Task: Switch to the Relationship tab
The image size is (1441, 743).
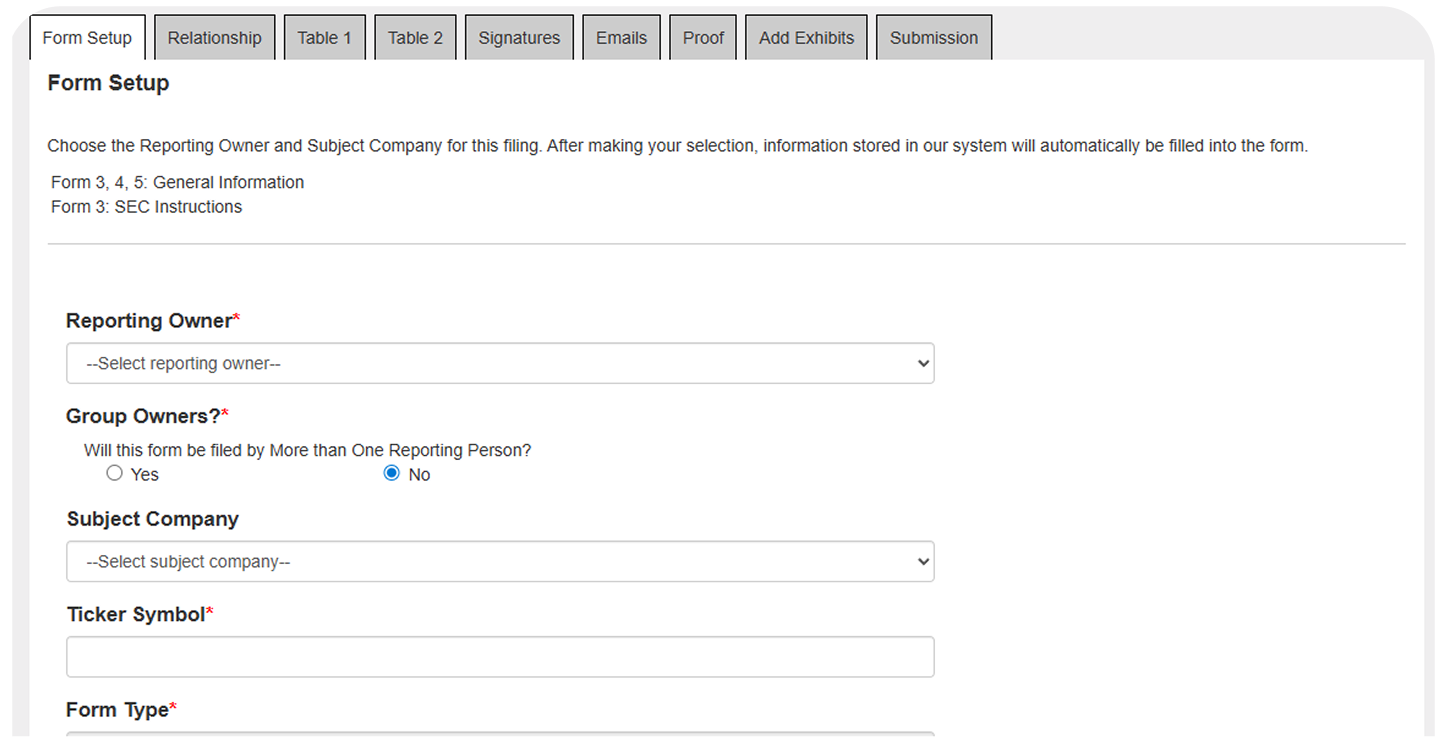Action: tap(214, 38)
